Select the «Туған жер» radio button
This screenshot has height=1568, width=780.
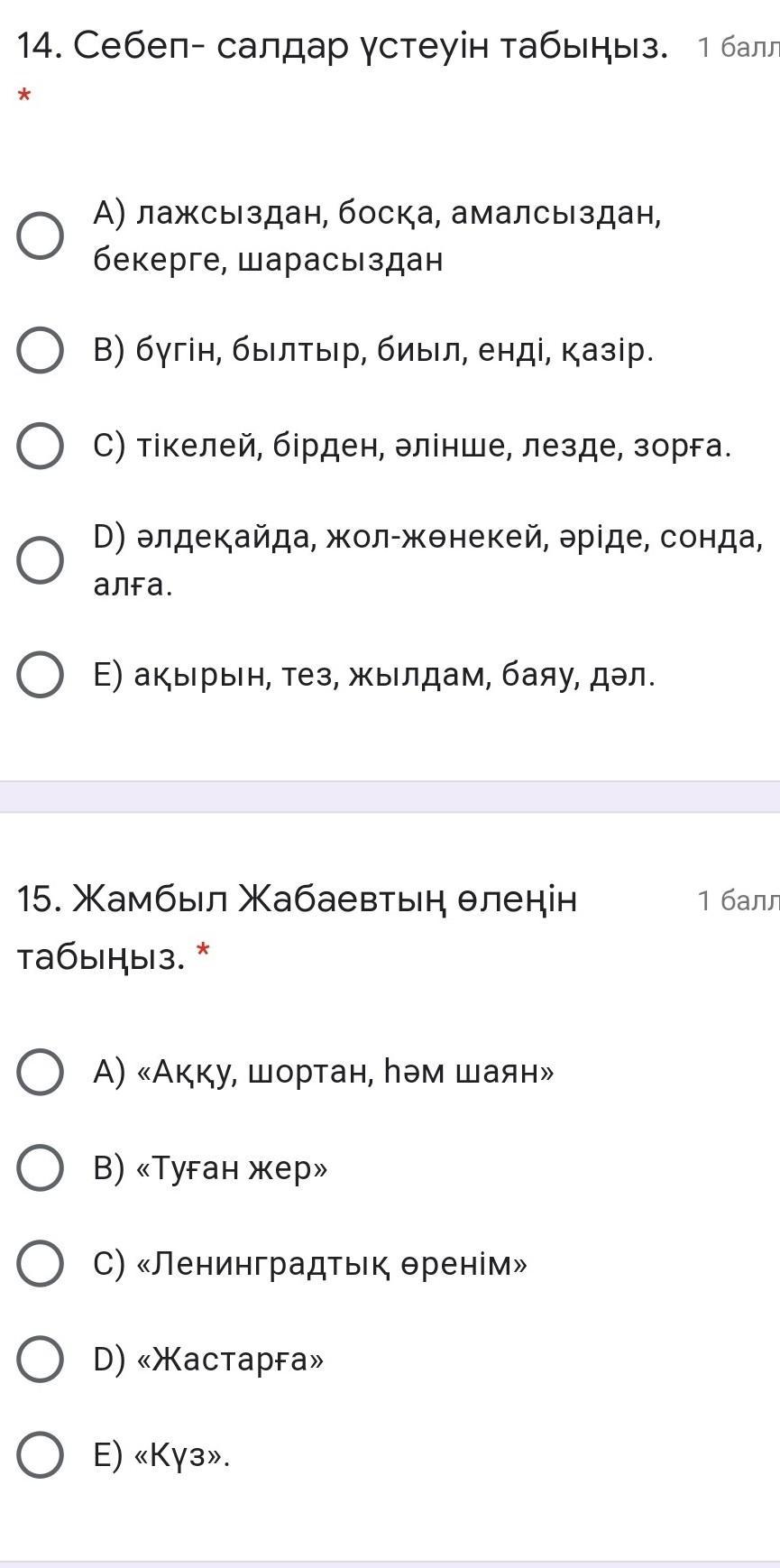[41, 1169]
